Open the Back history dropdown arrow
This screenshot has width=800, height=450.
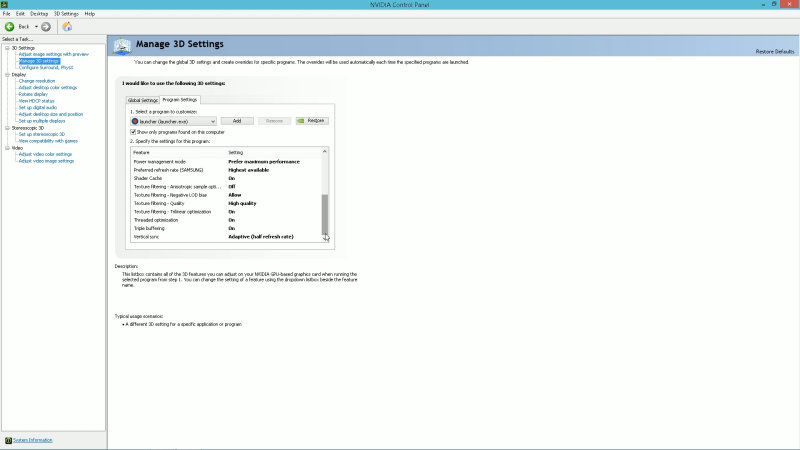(x=36, y=27)
